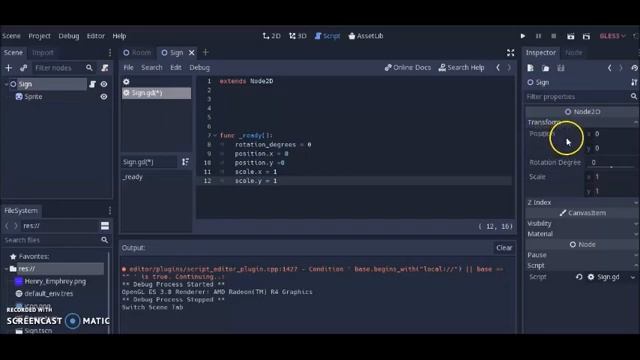The width and height of the screenshot is (640, 360).
Task: Switch to 3D workspace
Action: 298,36
